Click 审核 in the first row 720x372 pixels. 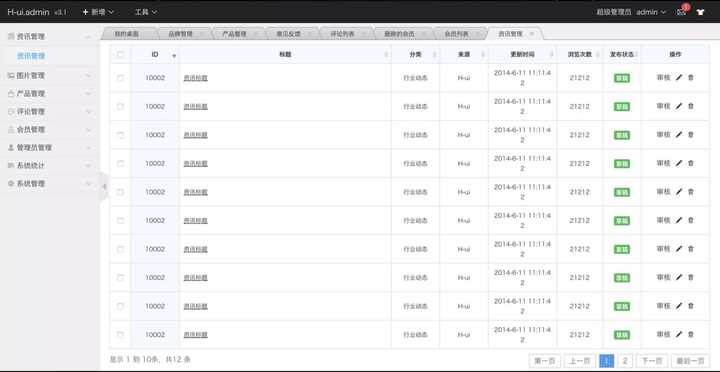coord(664,78)
